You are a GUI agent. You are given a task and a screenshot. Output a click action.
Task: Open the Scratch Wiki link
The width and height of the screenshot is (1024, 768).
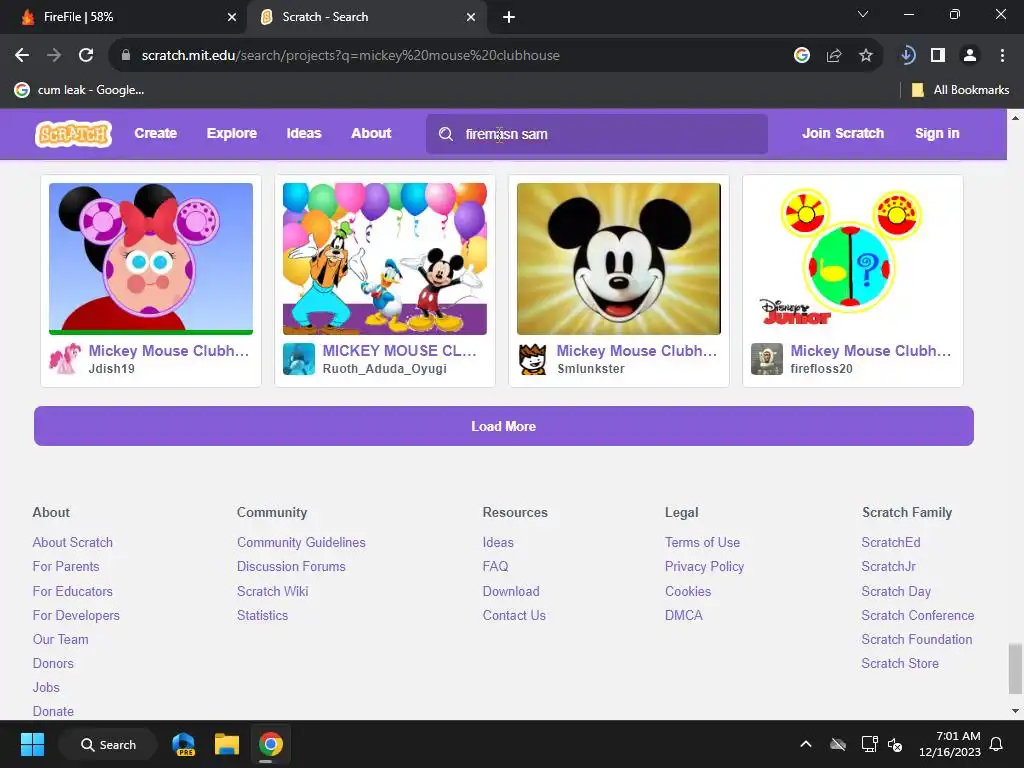272,592
